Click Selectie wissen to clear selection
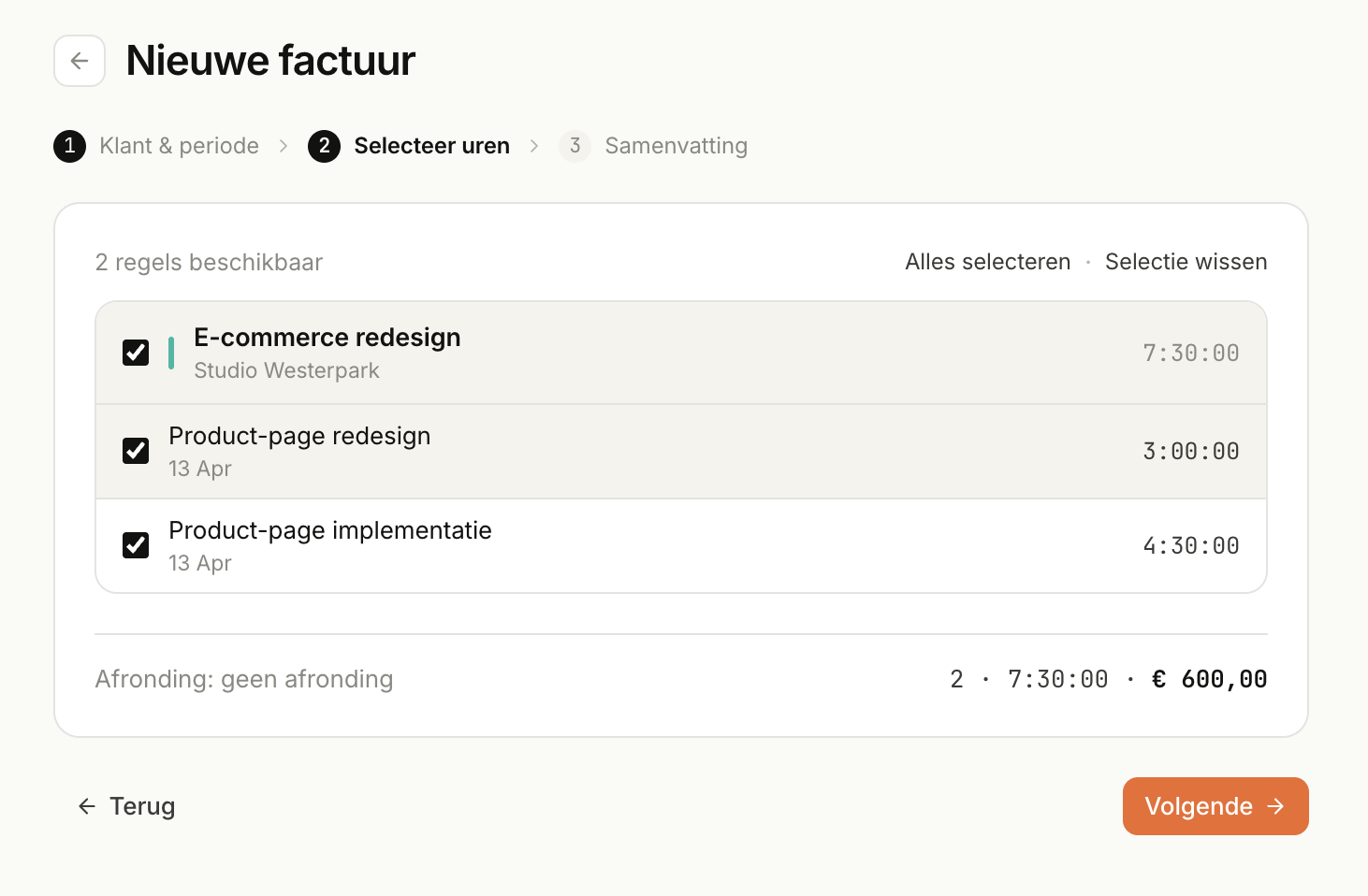This screenshot has height=896, width=1368. (1186, 262)
